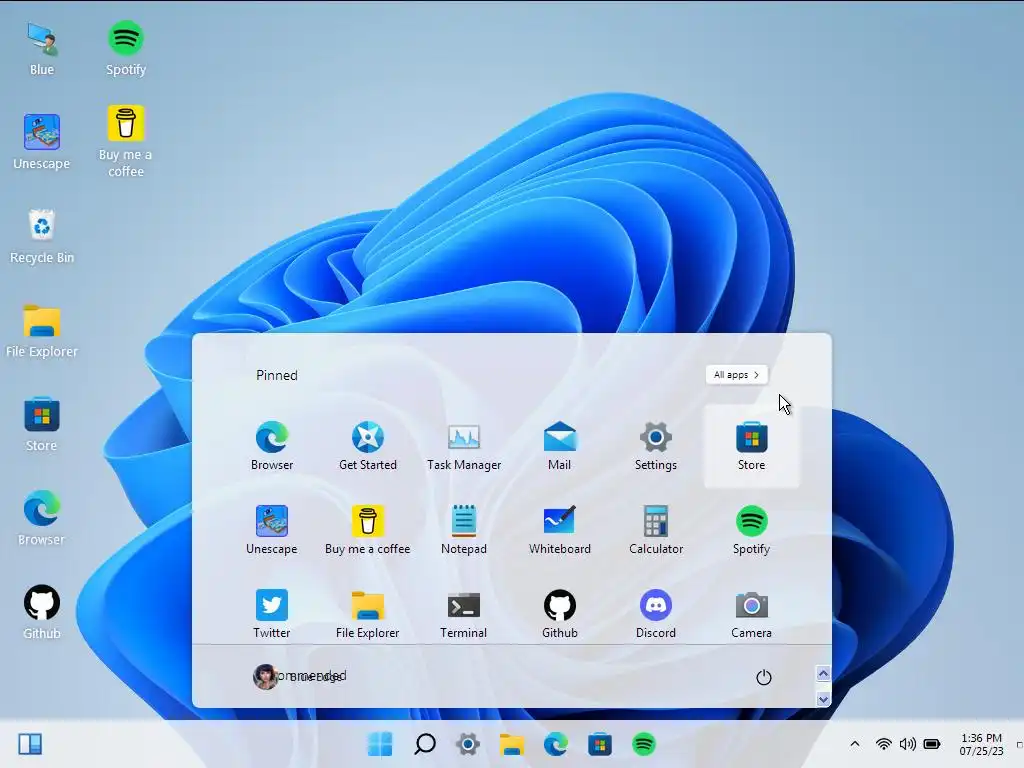Open the clock showing 1:36 PM

tap(981, 744)
